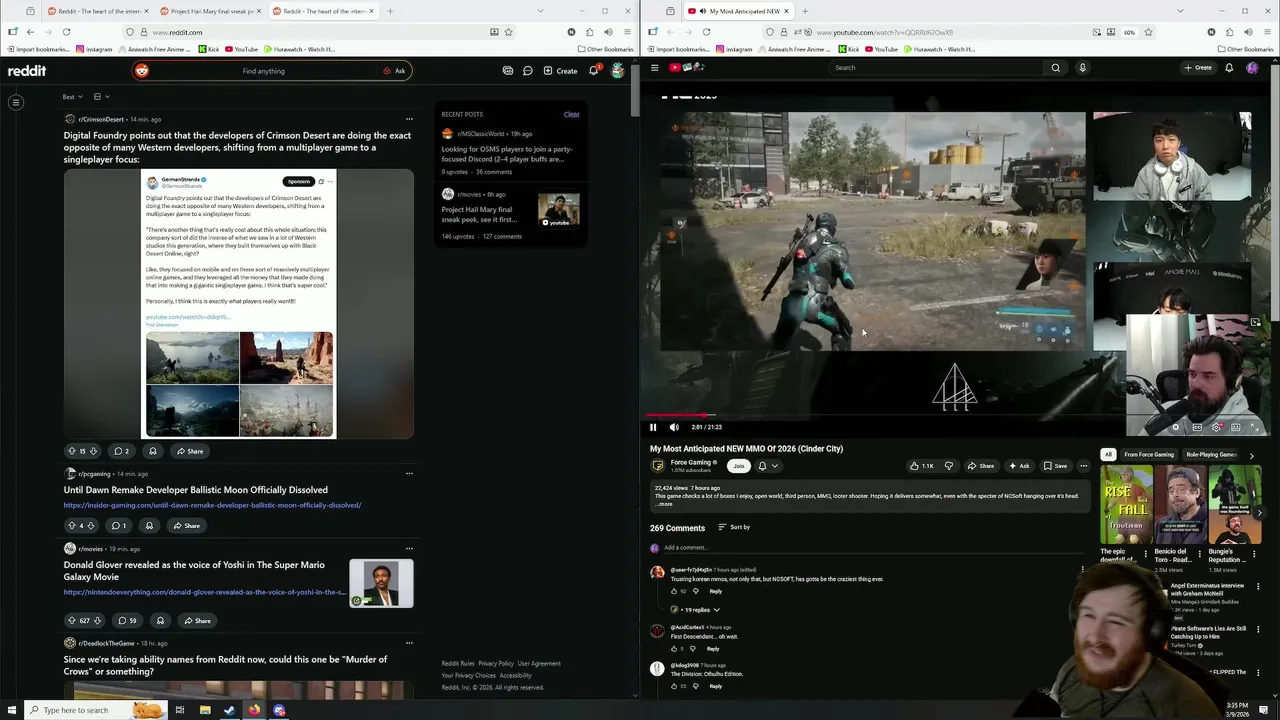Bookmark the Reddit page star icon
The image size is (1280, 720).
(x=508, y=32)
